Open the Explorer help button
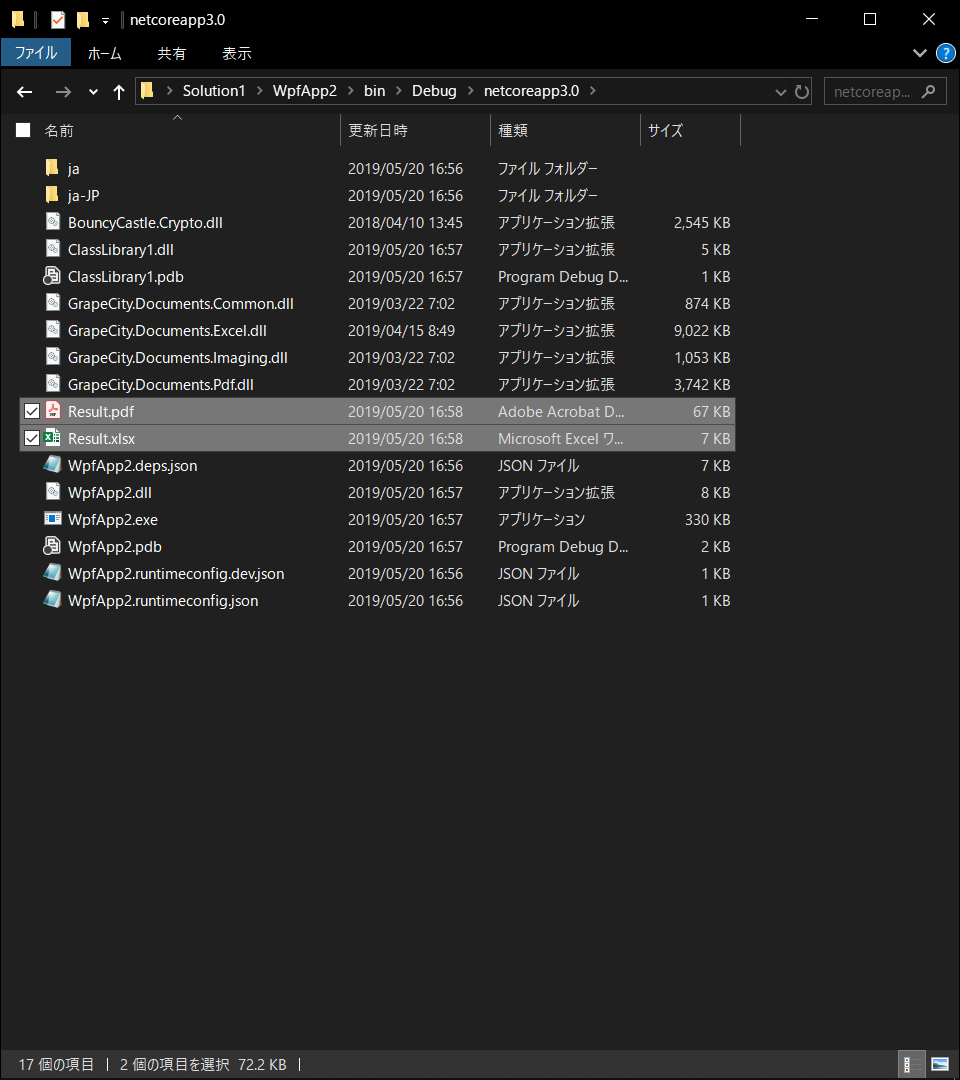The image size is (960, 1080). (946, 53)
